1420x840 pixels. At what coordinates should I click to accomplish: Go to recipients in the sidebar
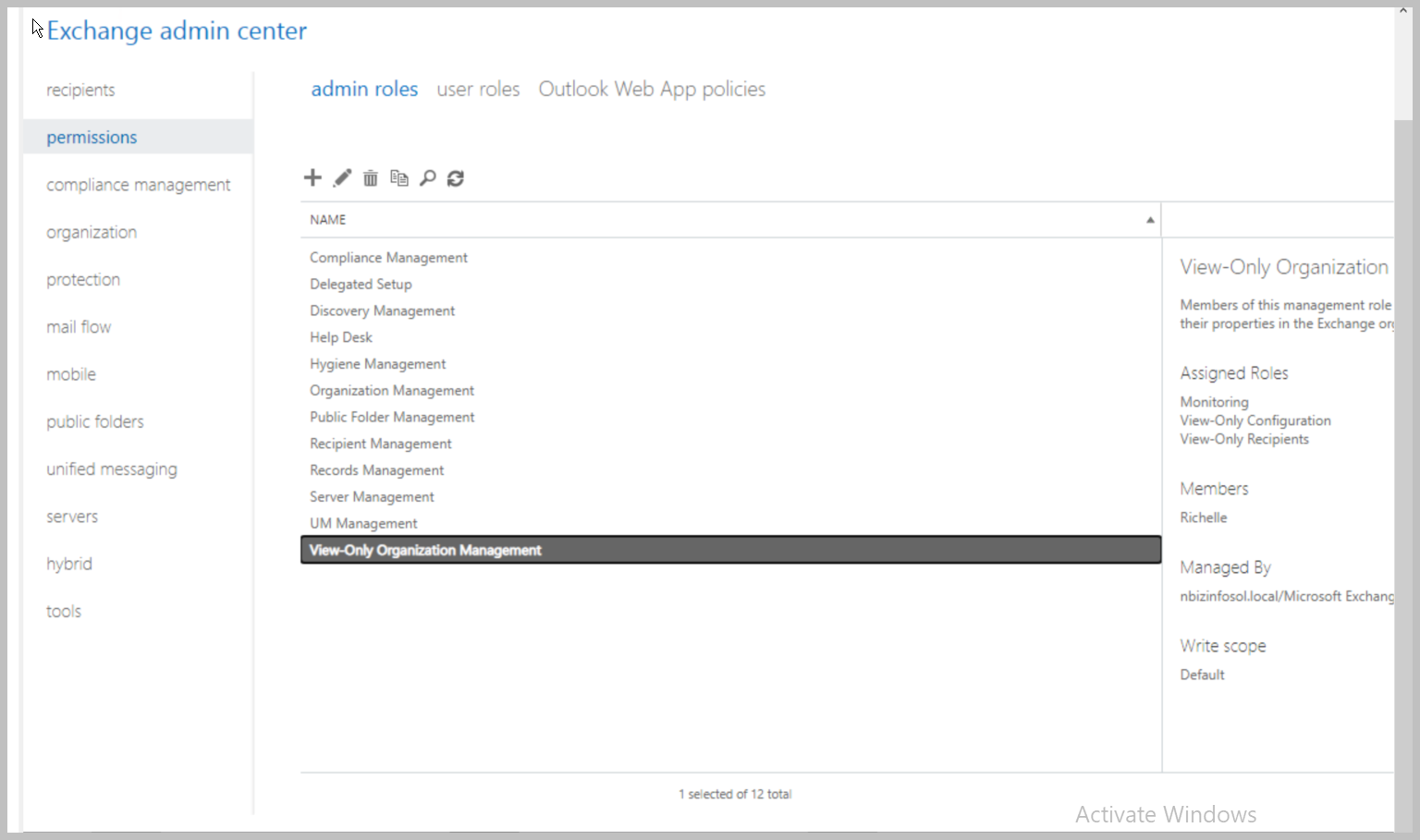coord(80,90)
